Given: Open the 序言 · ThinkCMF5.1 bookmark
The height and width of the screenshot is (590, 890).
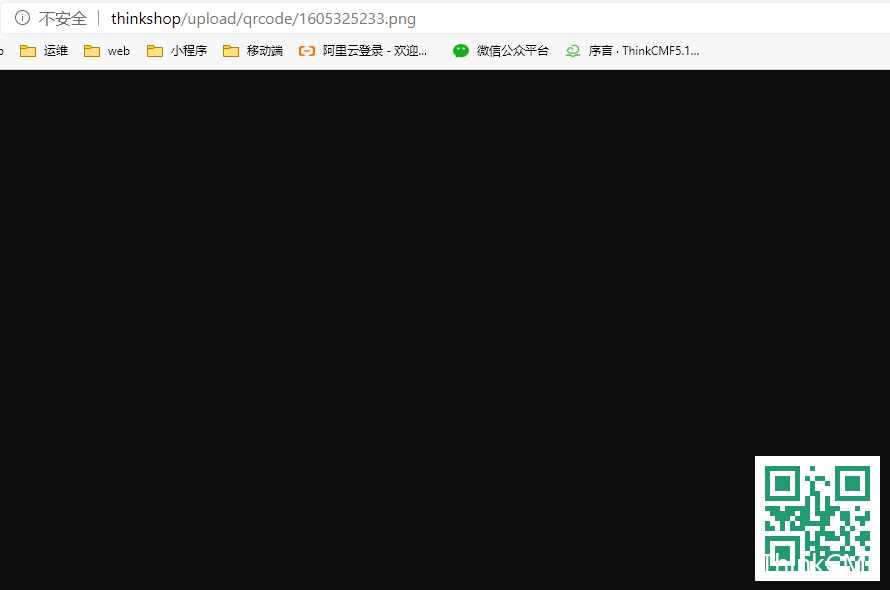Looking at the screenshot, I should (632, 51).
